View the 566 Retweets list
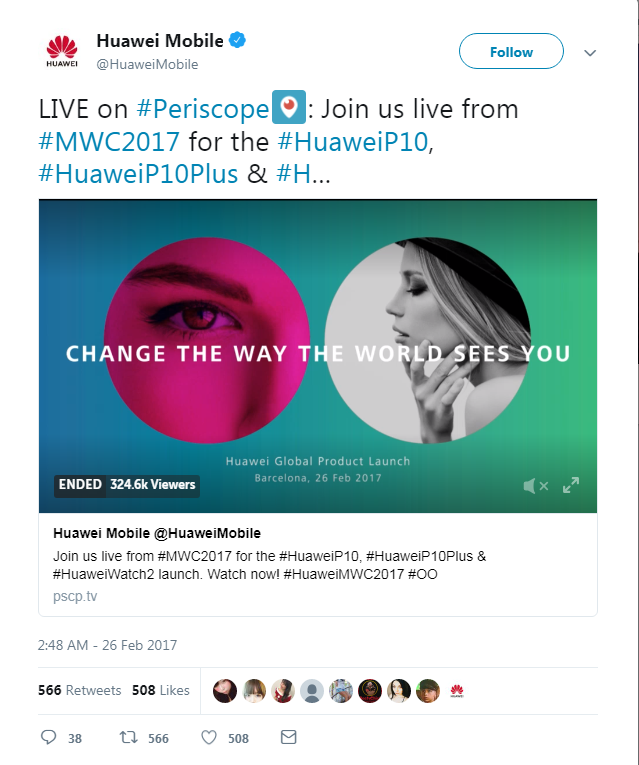Viewport: 639px width, 765px height. tap(80, 690)
